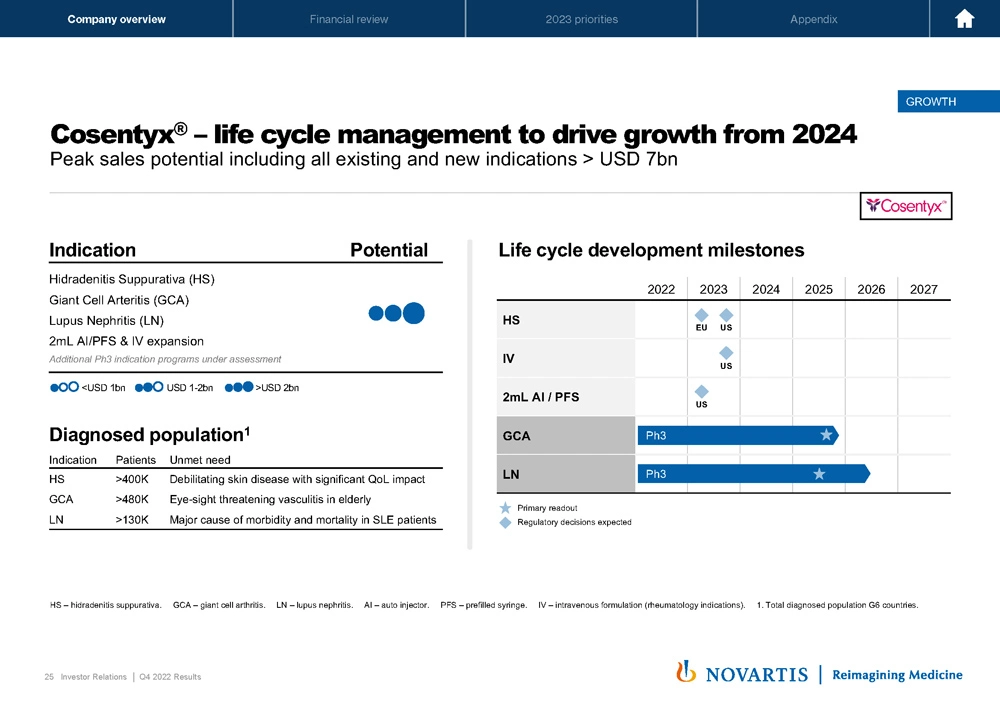
Task: Select the EU regulatory diamond under HS
Action: point(702,314)
